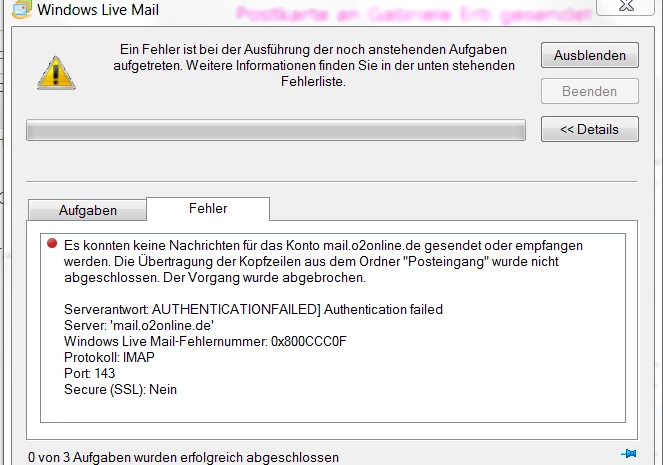The width and height of the screenshot is (663, 465).
Task: Click the header message about Fehlerliste
Action: [x=314, y=66]
